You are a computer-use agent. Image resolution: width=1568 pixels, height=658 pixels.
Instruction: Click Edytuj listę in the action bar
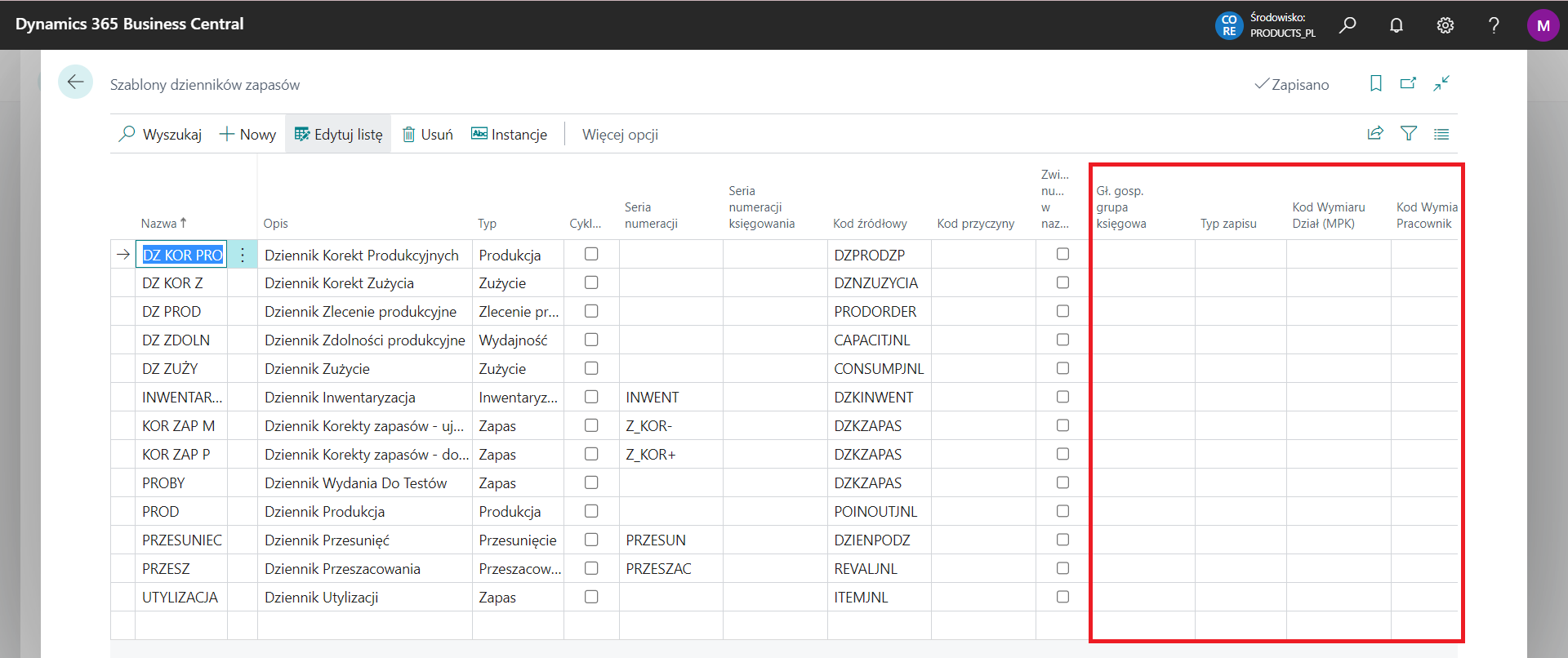click(338, 135)
